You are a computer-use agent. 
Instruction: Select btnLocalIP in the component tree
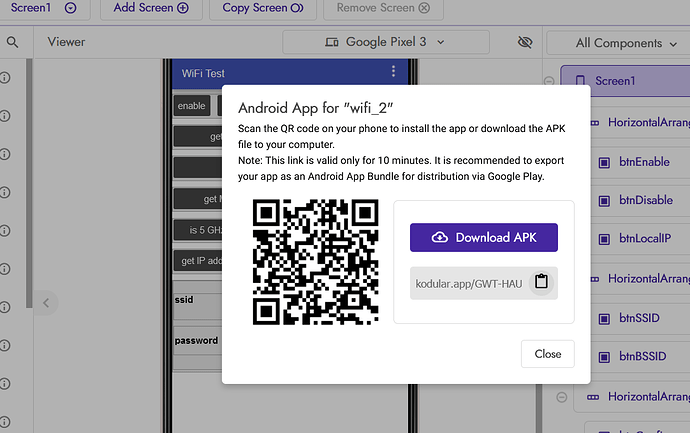(645, 239)
